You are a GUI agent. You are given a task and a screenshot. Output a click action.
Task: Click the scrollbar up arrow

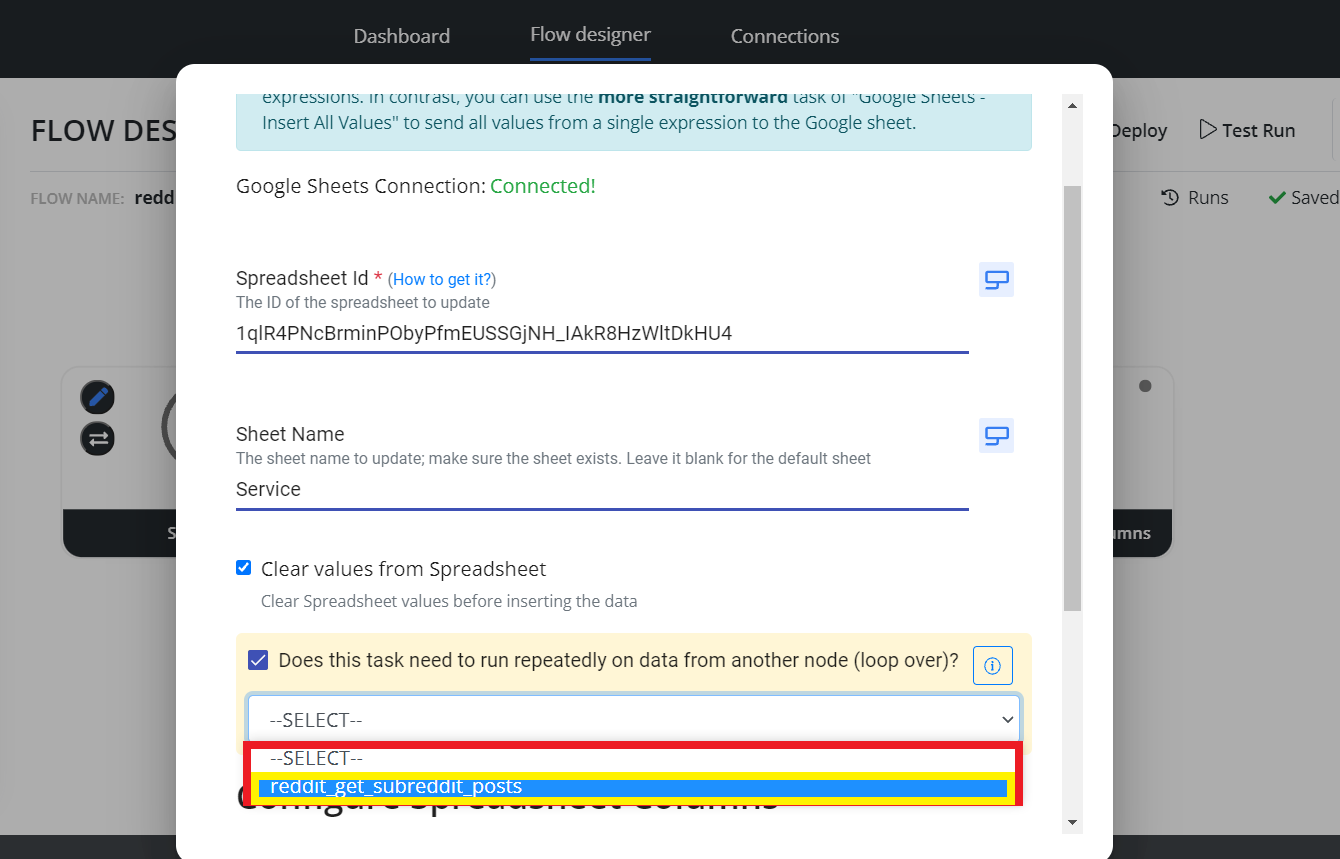[1072, 105]
